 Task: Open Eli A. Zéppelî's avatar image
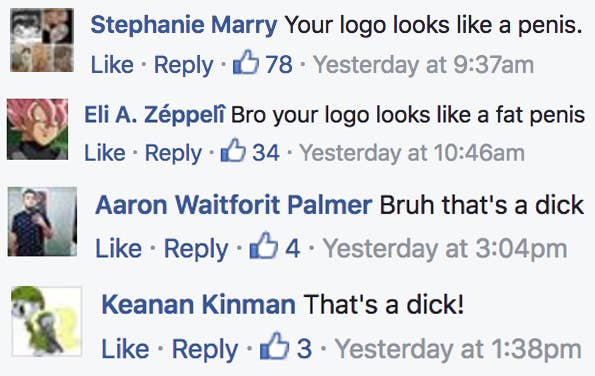point(38,129)
